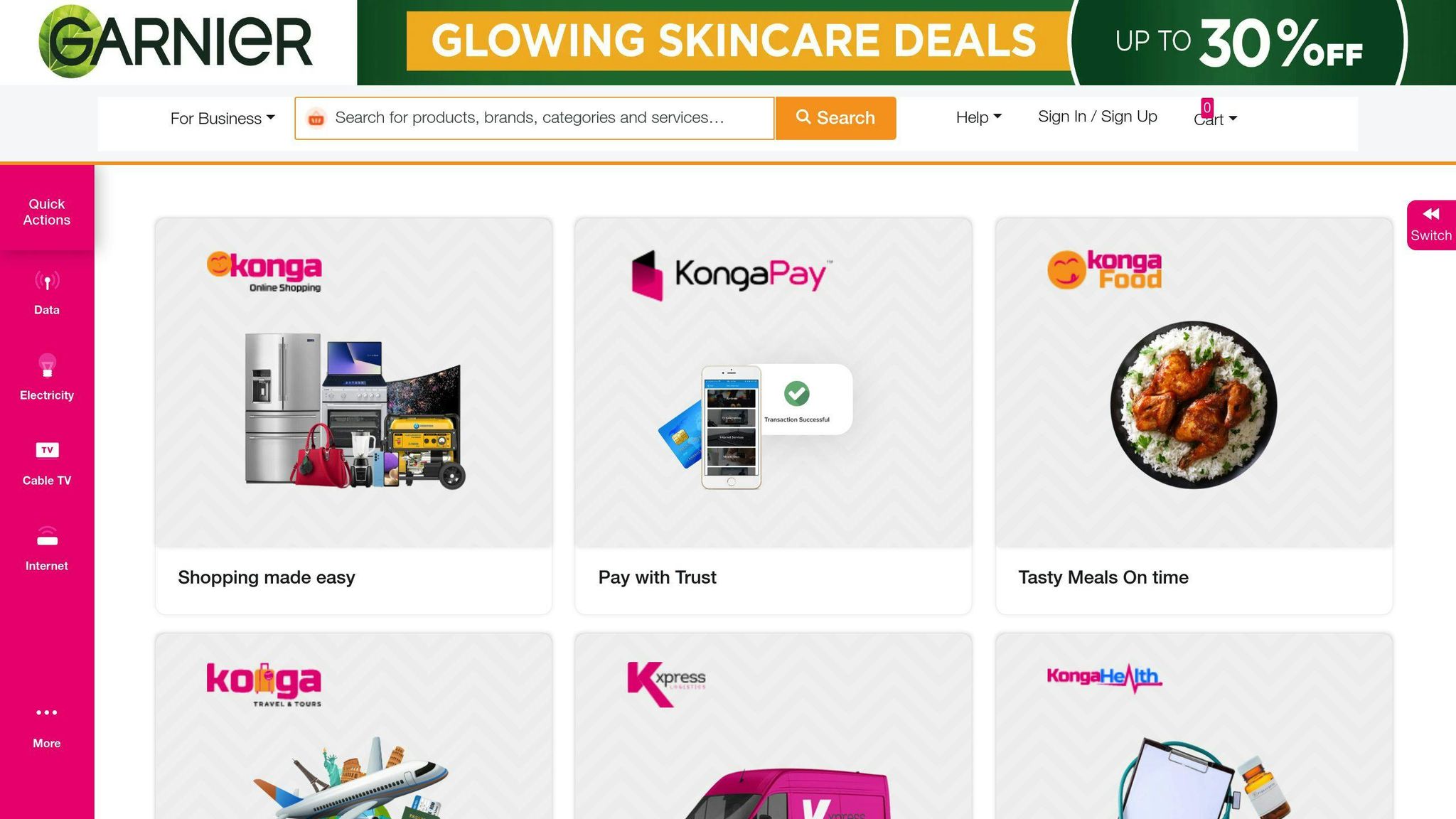This screenshot has height=819, width=1456.
Task: Click the Switch rewind arrows icon
Action: point(1431,214)
